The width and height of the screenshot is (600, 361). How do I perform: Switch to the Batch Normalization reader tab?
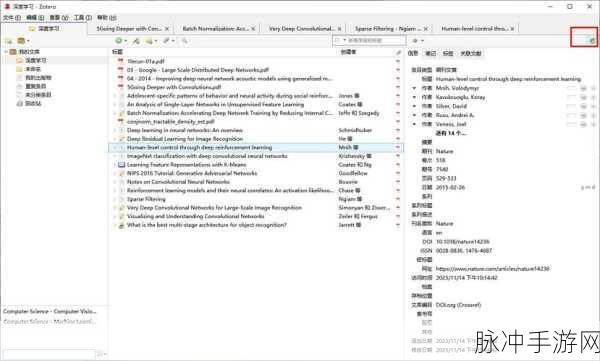click(x=216, y=29)
